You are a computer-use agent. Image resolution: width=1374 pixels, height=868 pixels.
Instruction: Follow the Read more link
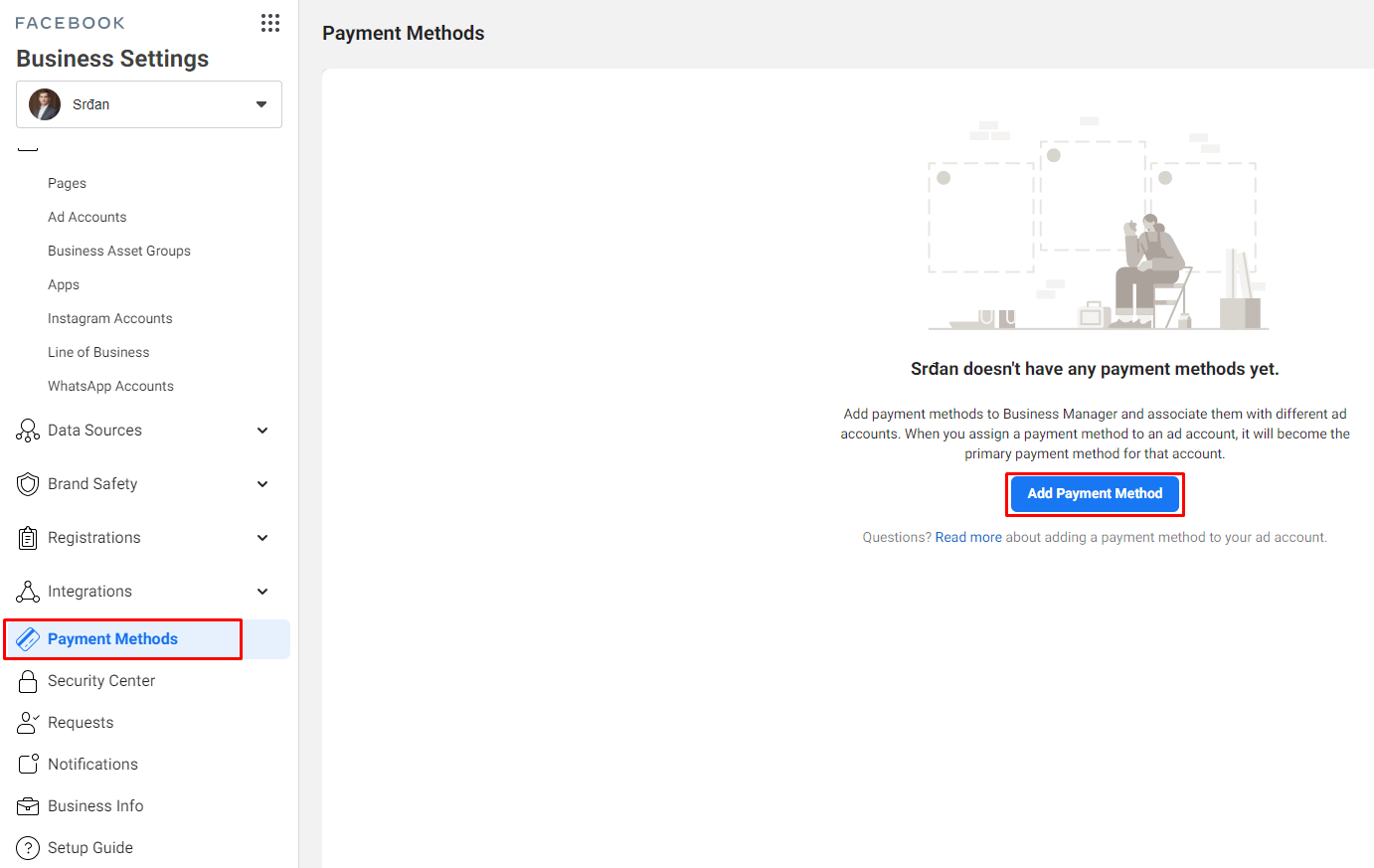(x=968, y=537)
